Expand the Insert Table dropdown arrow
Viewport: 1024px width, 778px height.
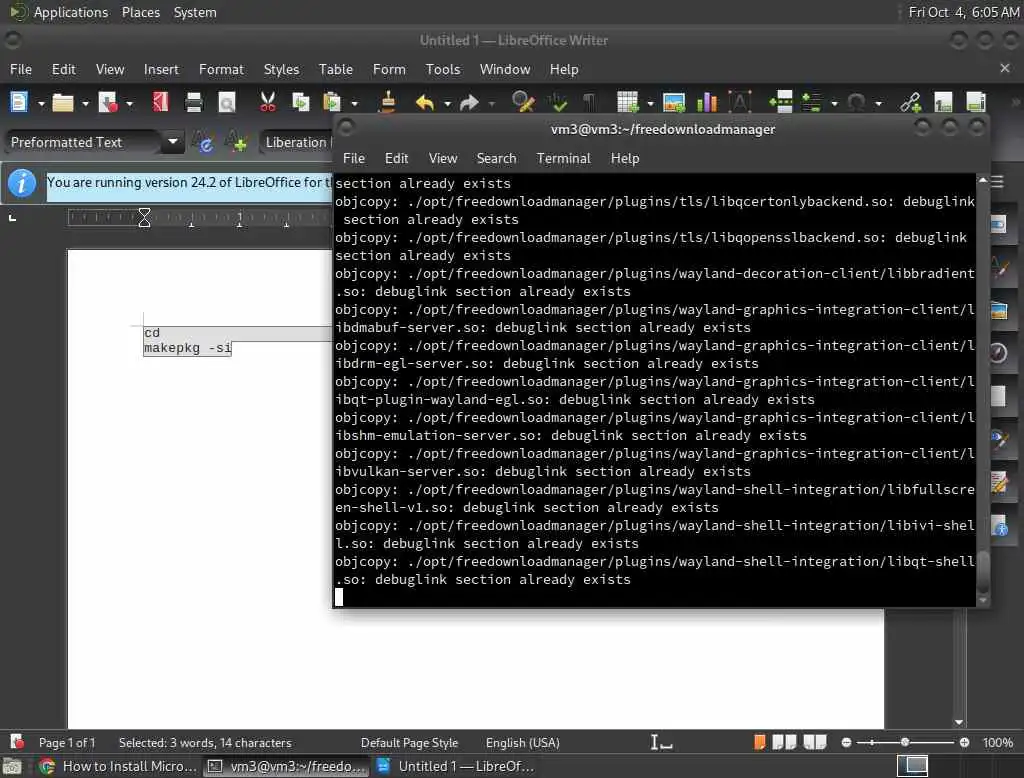click(x=650, y=103)
